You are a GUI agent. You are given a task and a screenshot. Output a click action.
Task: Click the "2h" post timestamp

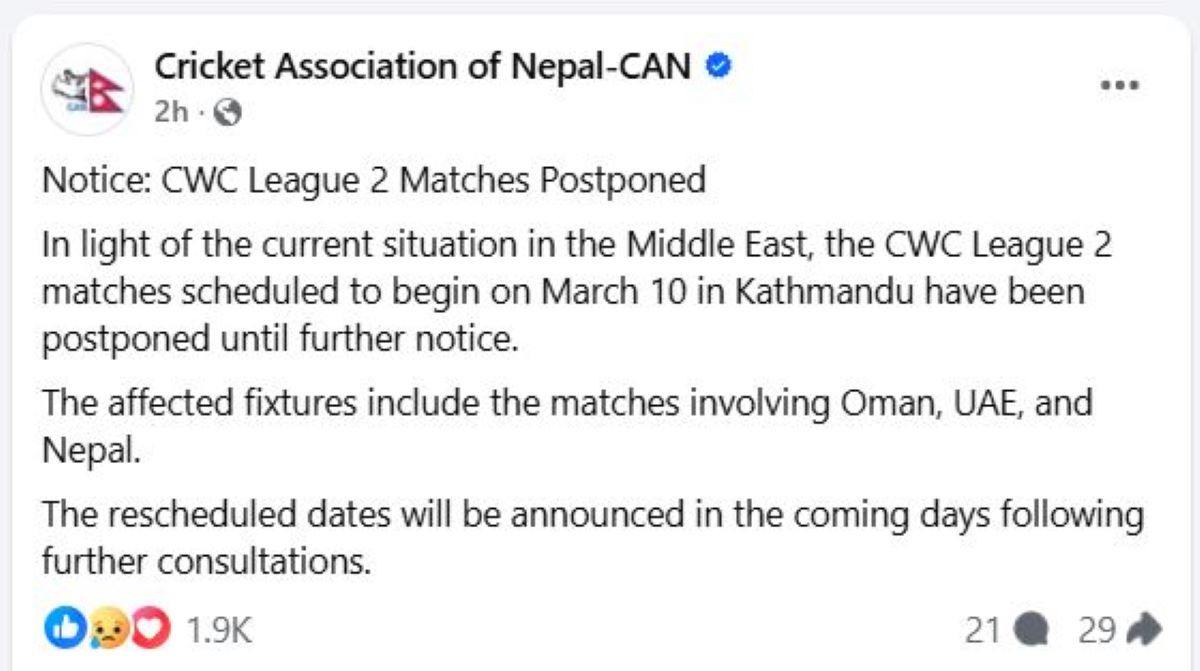point(171,114)
